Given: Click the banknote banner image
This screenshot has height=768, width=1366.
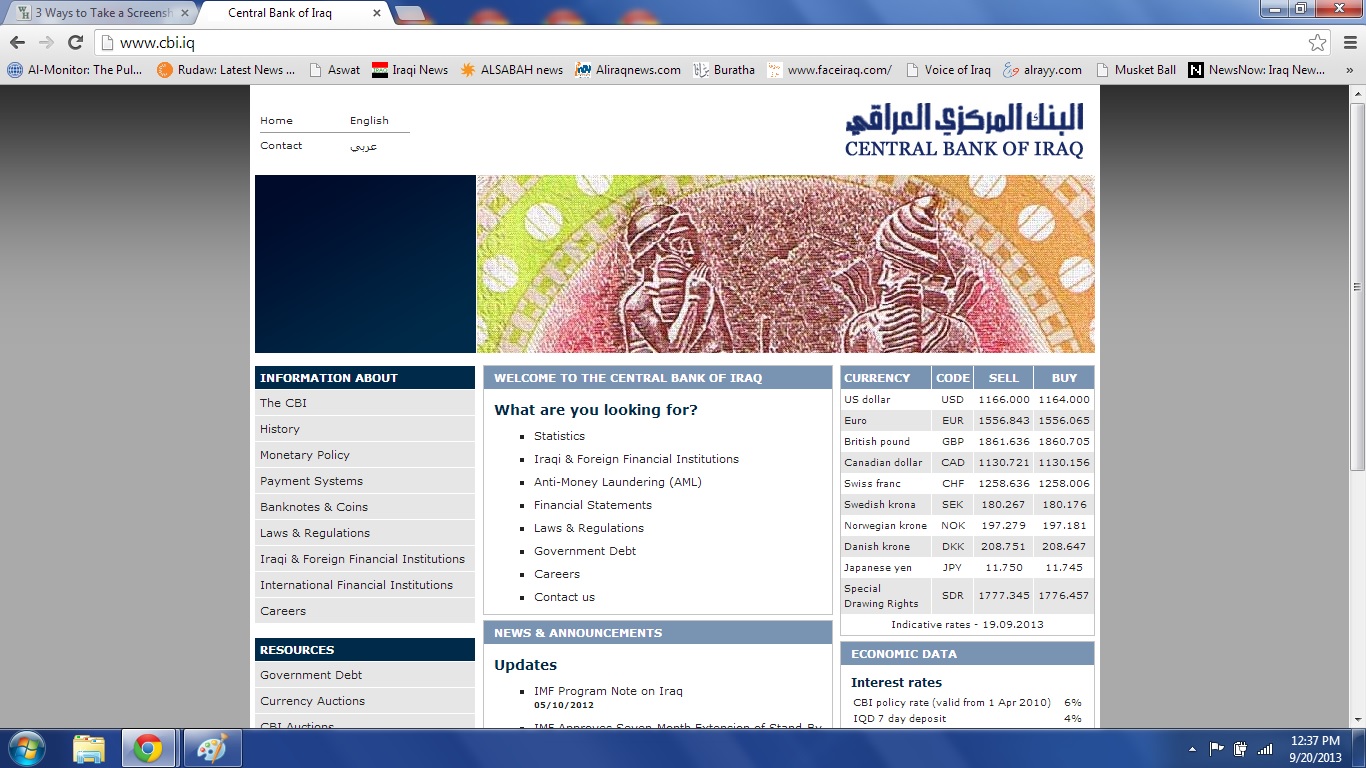Looking at the screenshot, I should click(x=786, y=264).
